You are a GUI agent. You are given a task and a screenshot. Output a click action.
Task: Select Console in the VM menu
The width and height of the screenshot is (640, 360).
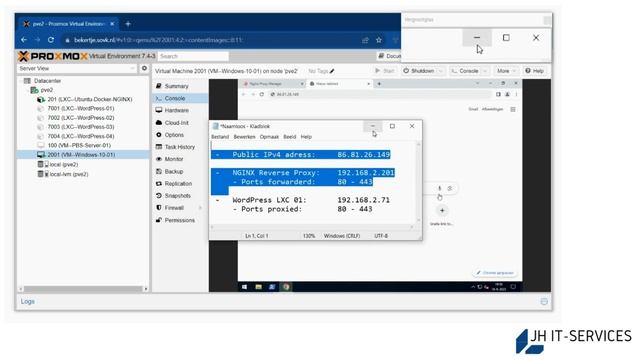coord(175,98)
